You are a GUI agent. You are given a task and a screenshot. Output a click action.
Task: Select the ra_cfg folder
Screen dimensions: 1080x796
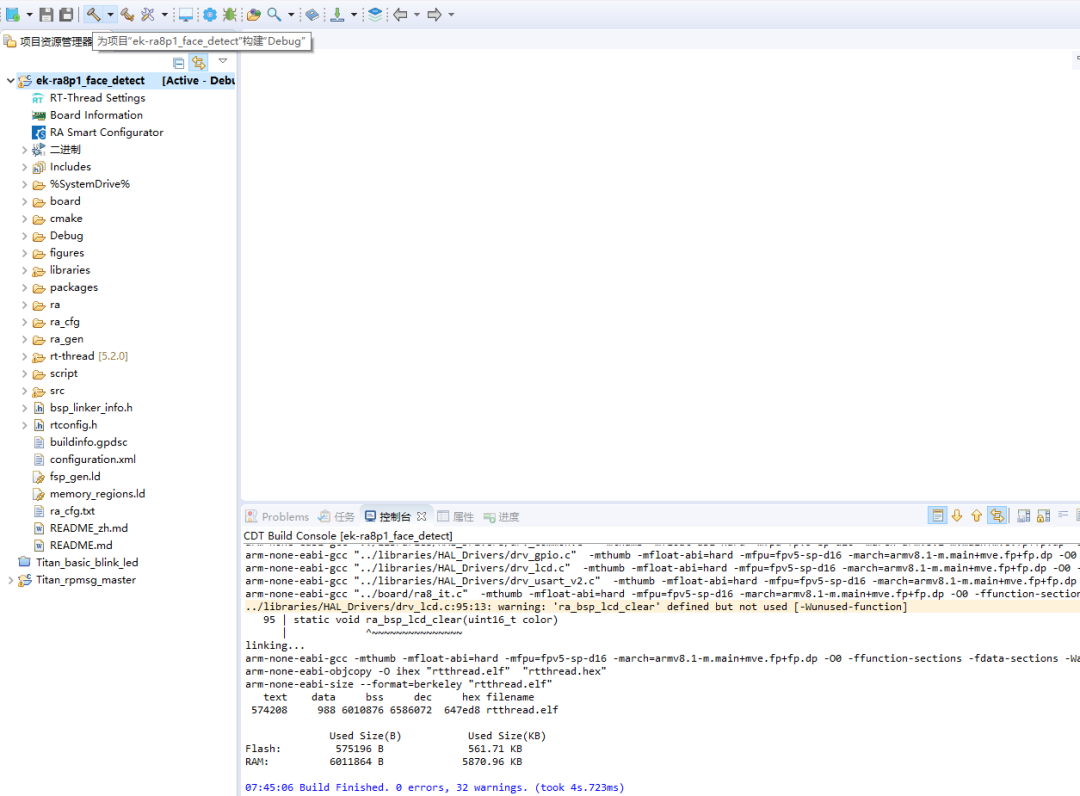(x=64, y=322)
